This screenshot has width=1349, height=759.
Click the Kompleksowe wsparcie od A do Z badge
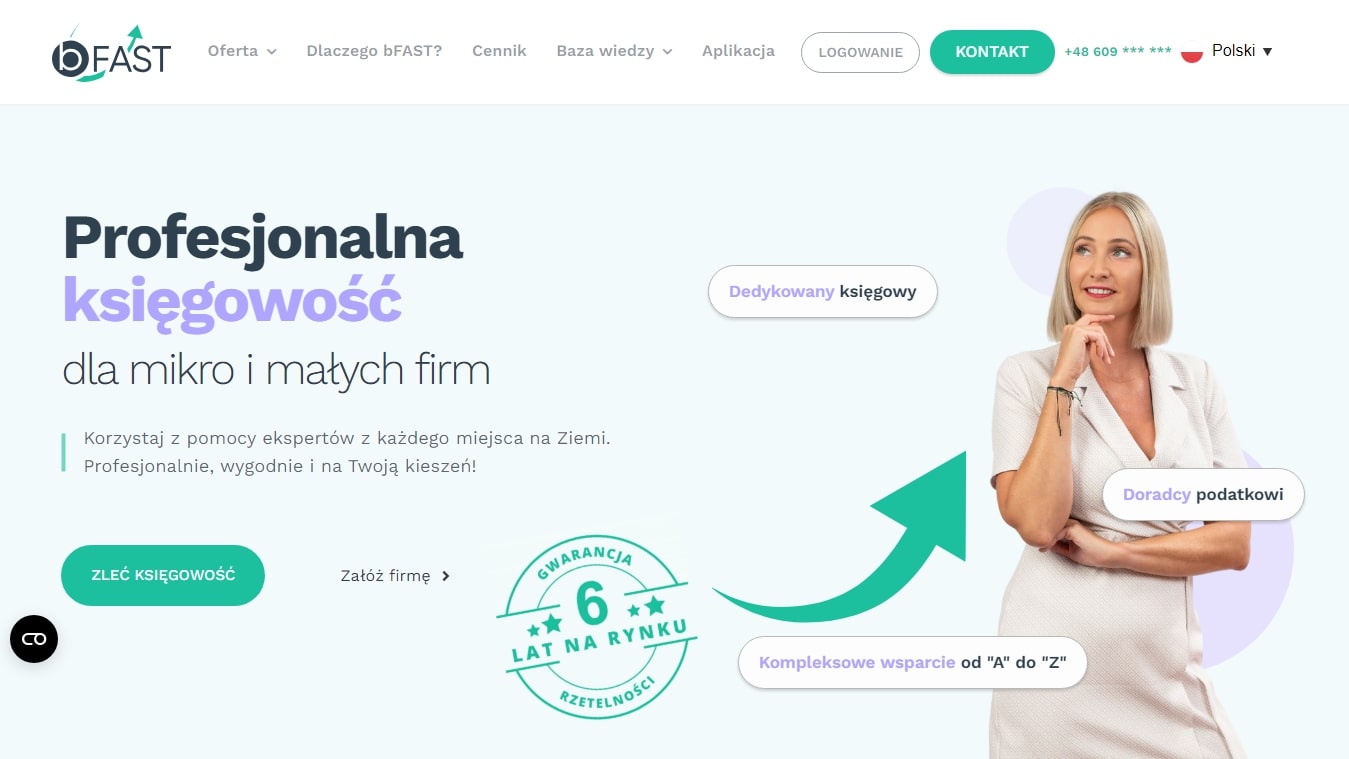click(x=912, y=662)
